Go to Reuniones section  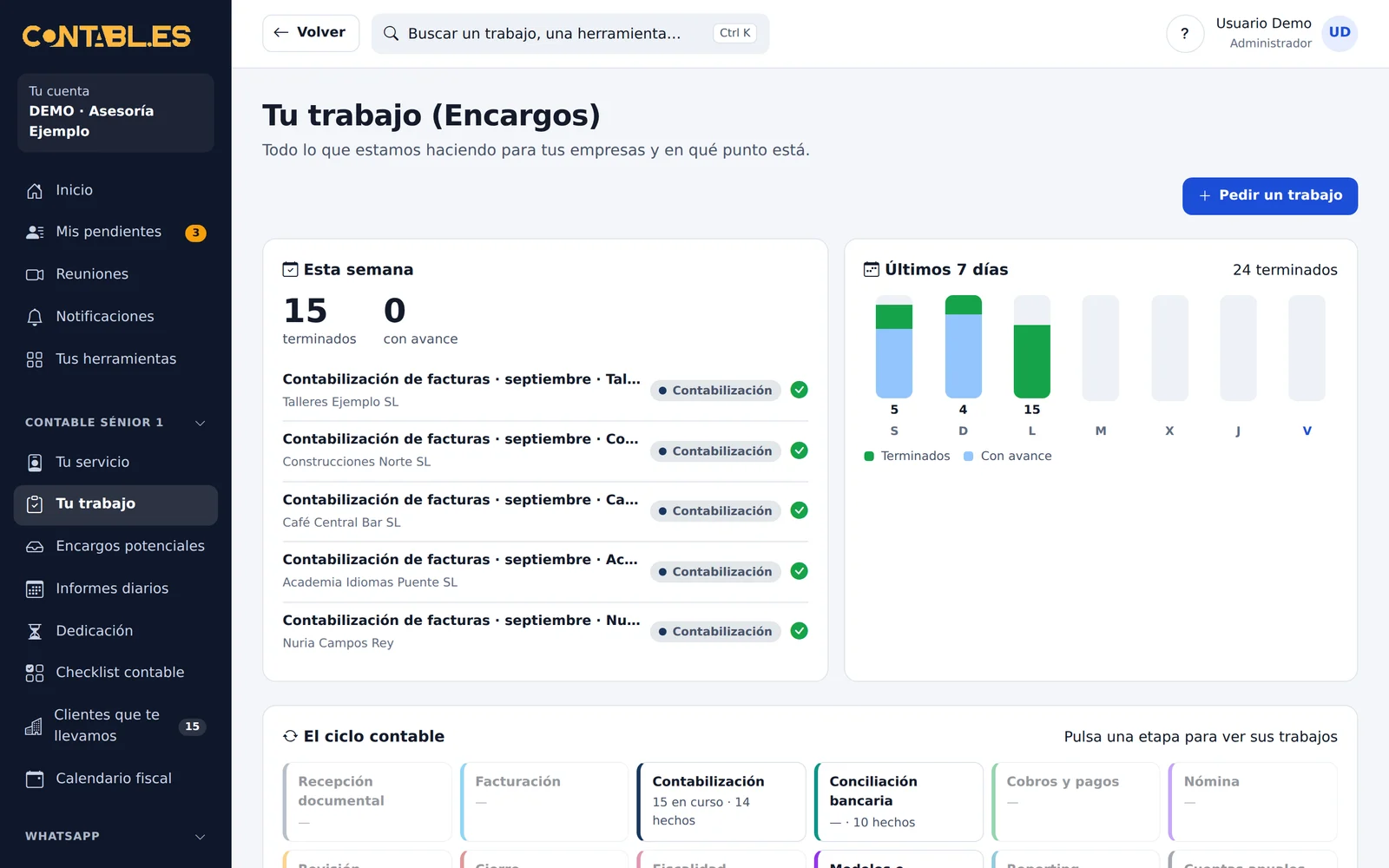(x=115, y=274)
